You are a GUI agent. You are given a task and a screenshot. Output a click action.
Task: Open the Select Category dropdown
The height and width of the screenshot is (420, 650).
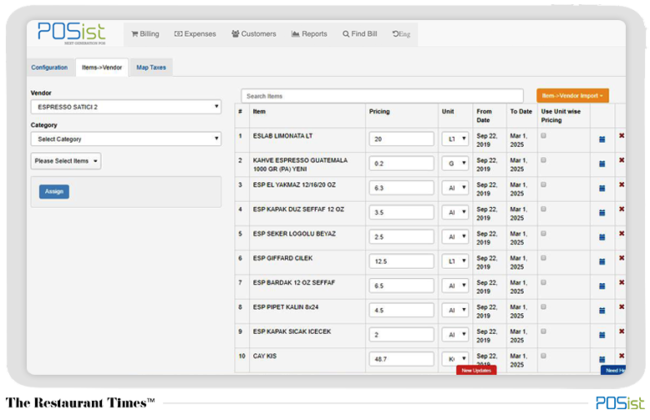[x=126, y=139]
